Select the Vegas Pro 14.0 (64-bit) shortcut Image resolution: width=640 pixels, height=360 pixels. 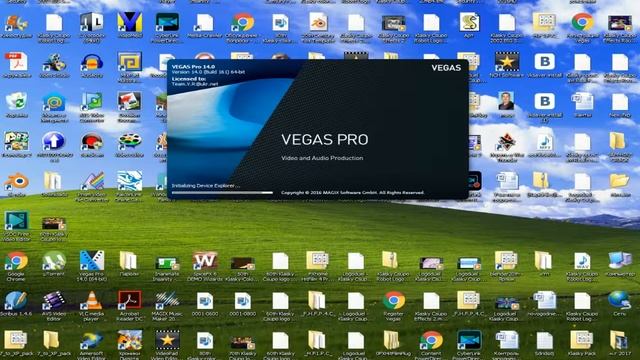92,261
